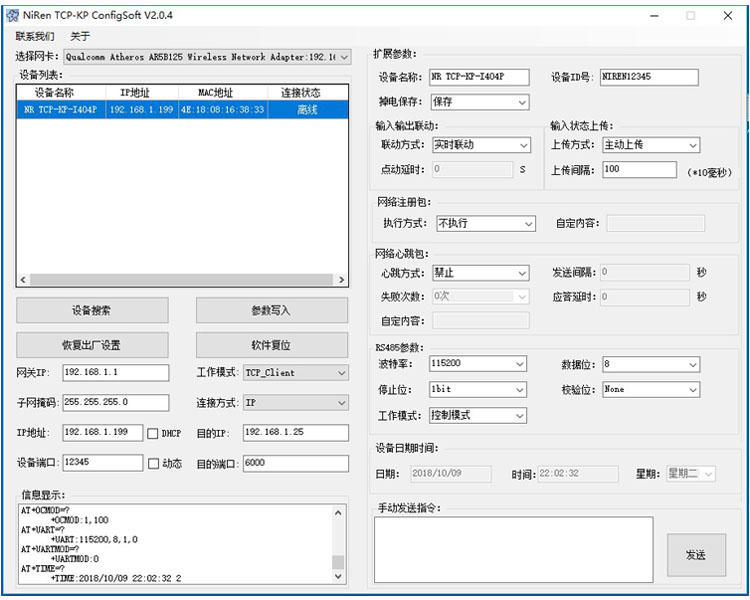The height and width of the screenshot is (600, 750).
Task: Toggle the 动态 port checkbox
Action: [153, 464]
